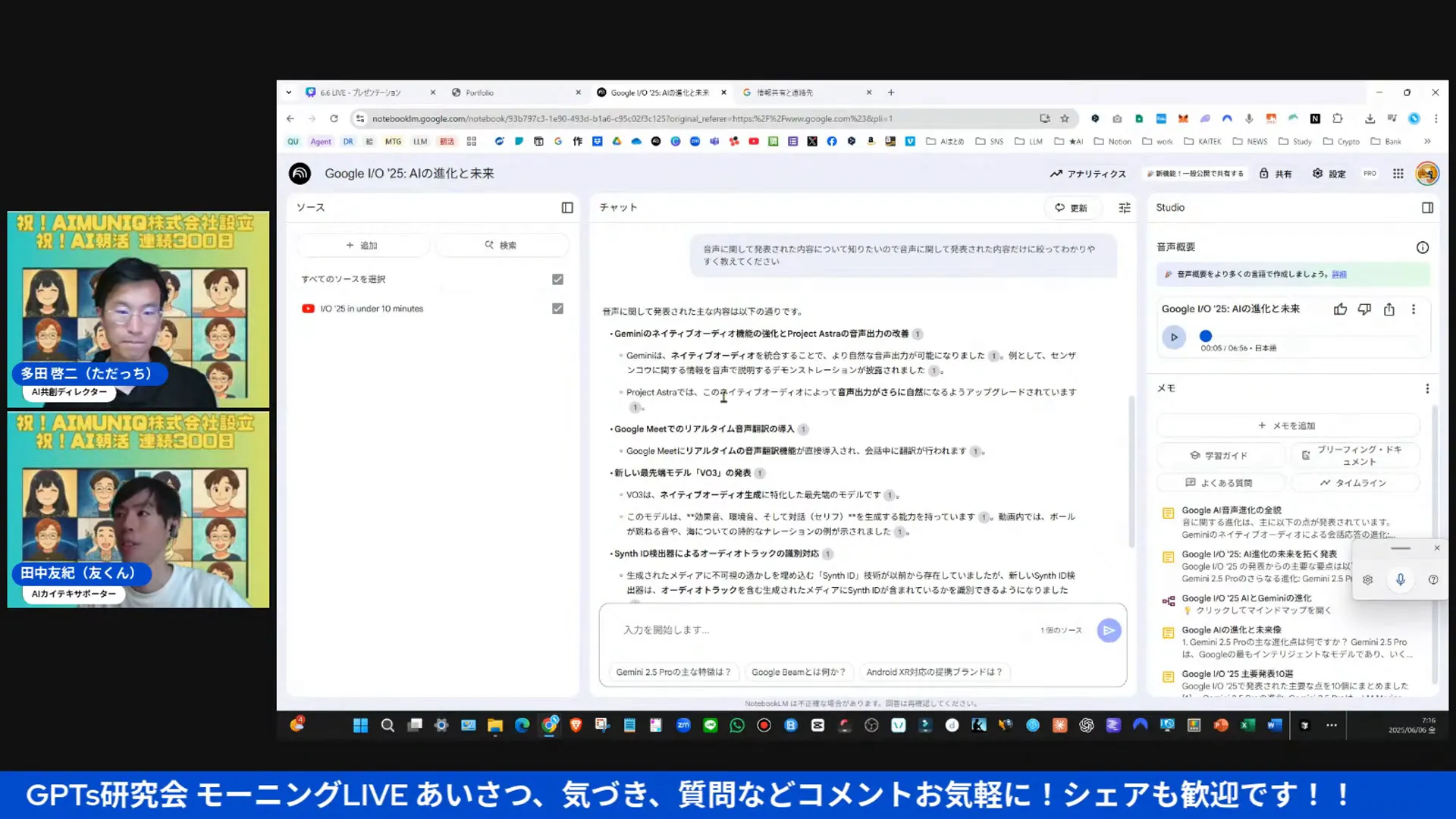Open the 詳細 link in audio overview banner
Image resolution: width=1456 pixels, height=819 pixels.
[1339, 275]
